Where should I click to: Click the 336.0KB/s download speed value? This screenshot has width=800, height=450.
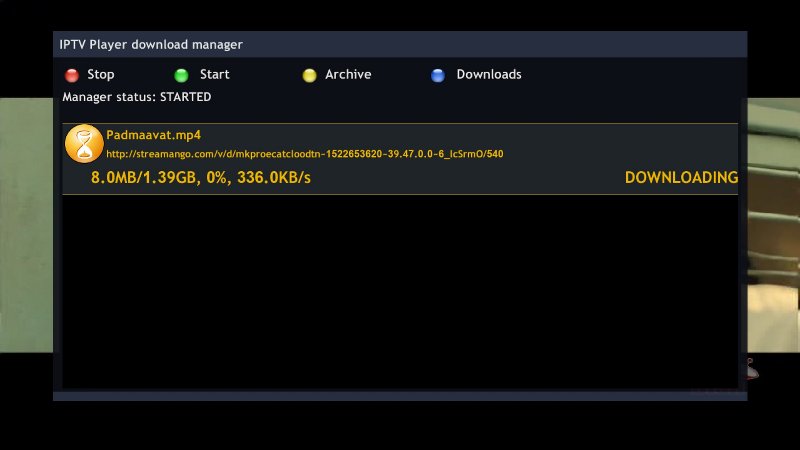click(276, 178)
